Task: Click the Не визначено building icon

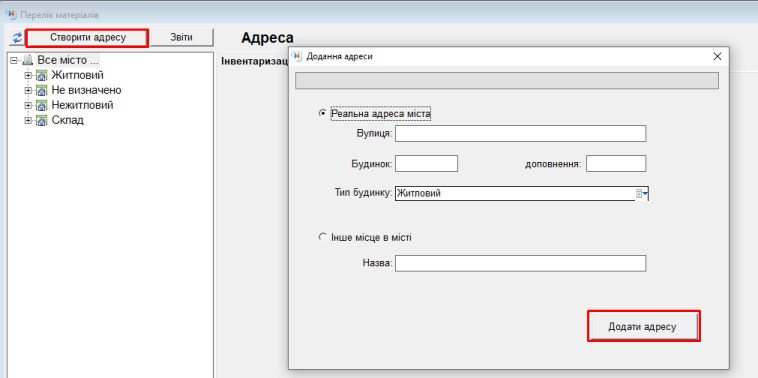Action: (42, 91)
